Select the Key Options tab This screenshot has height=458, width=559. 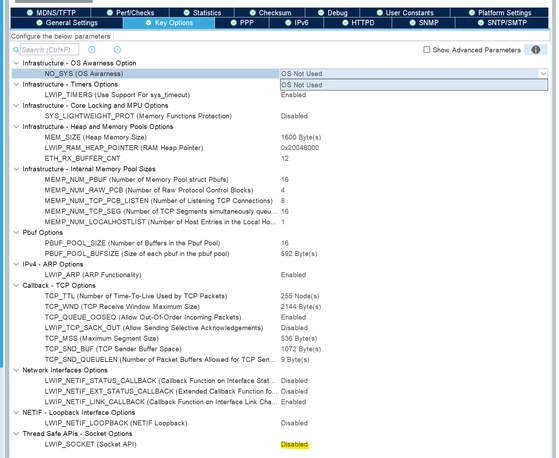pyautogui.click(x=169, y=23)
